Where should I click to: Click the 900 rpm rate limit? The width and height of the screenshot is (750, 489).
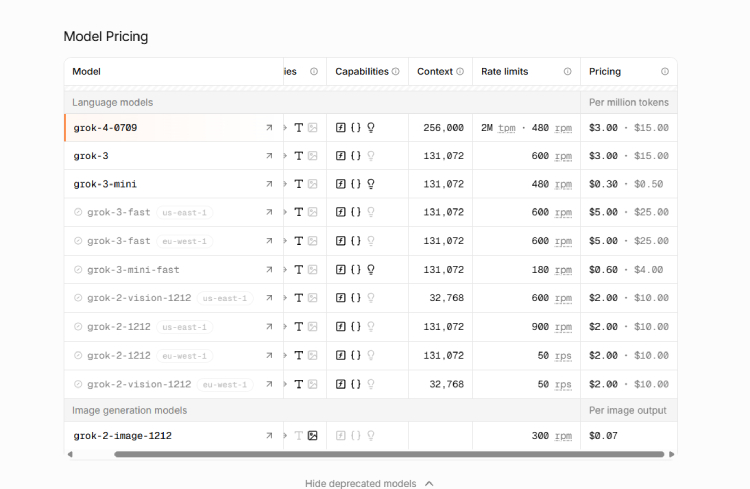coord(551,327)
